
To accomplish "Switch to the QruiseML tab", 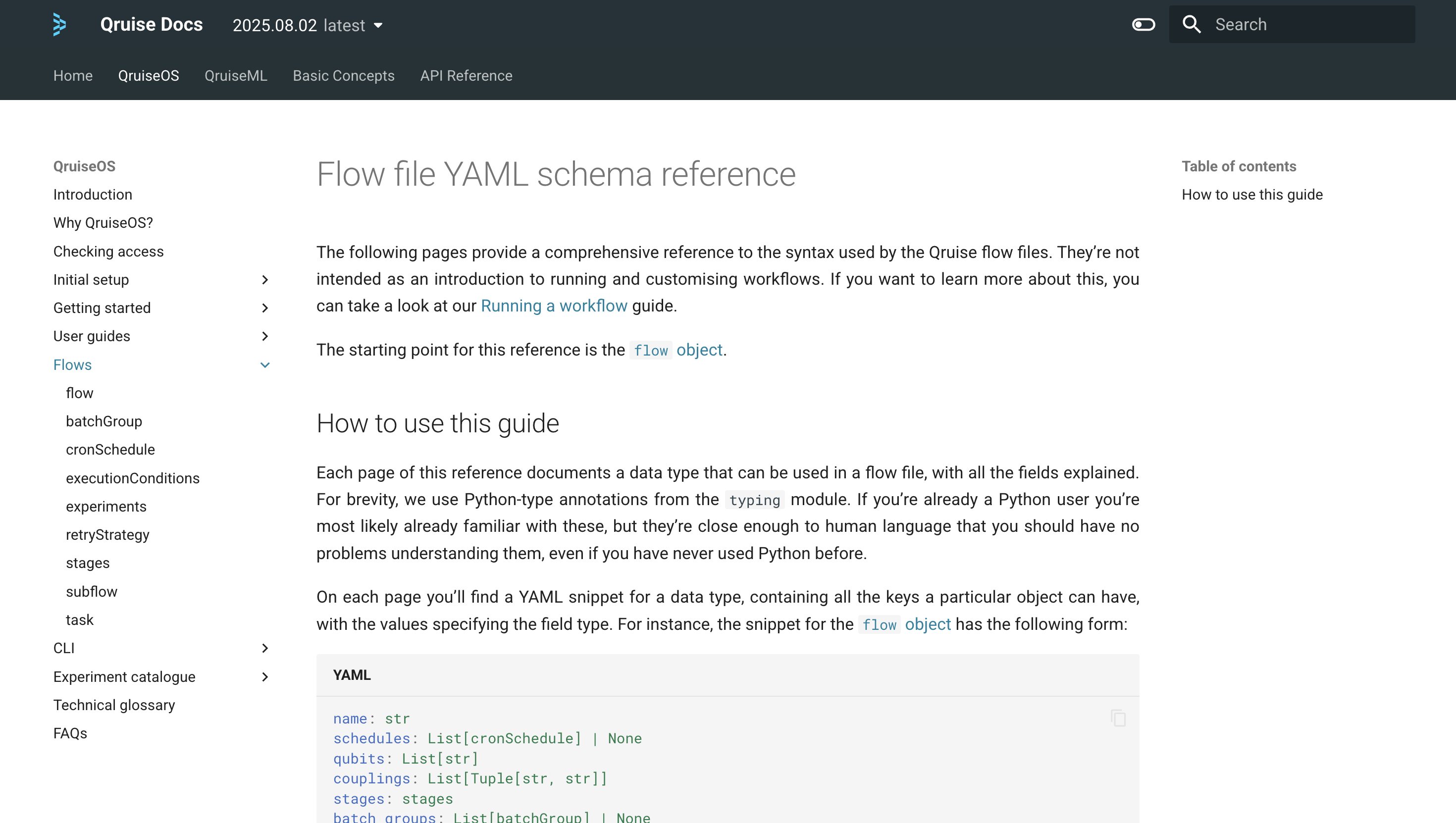I will (236, 76).
